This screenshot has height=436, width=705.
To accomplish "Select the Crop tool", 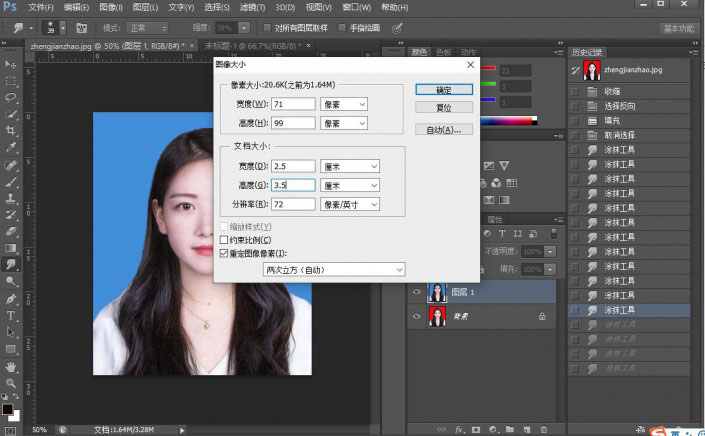I will click(11, 131).
